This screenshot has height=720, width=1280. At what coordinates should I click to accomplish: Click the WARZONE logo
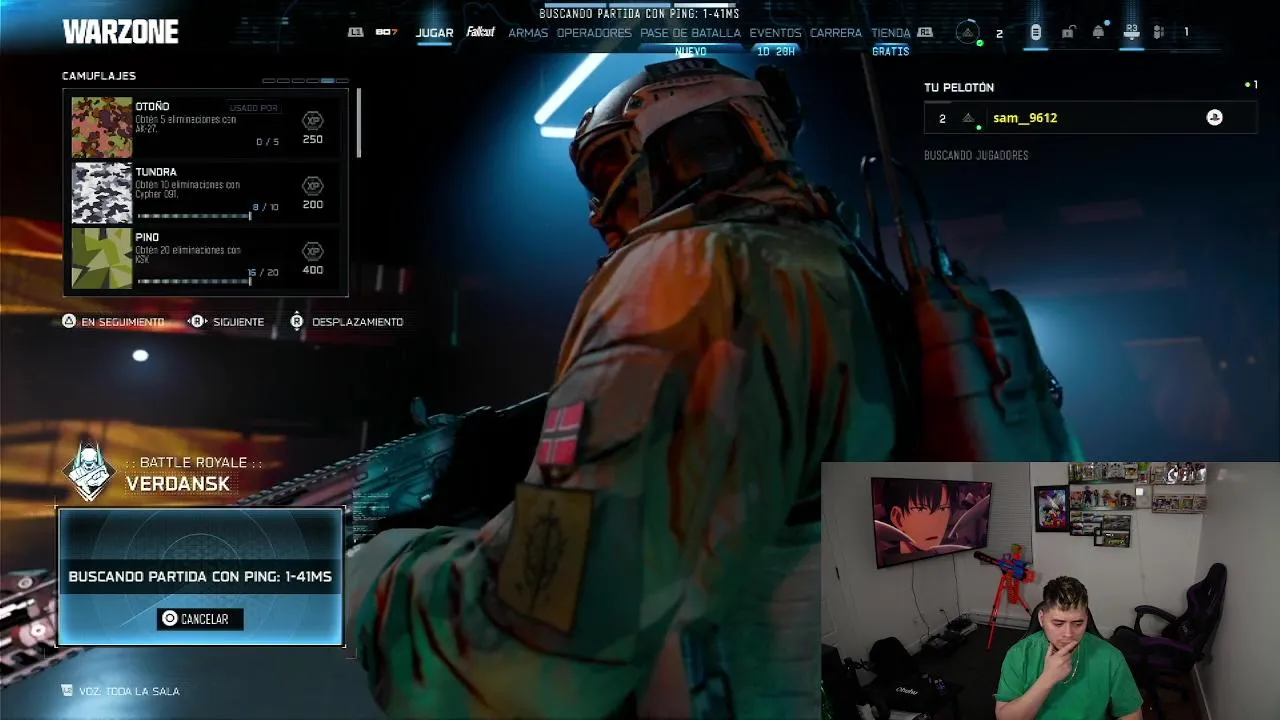pyautogui.click(x=121, y=32)
